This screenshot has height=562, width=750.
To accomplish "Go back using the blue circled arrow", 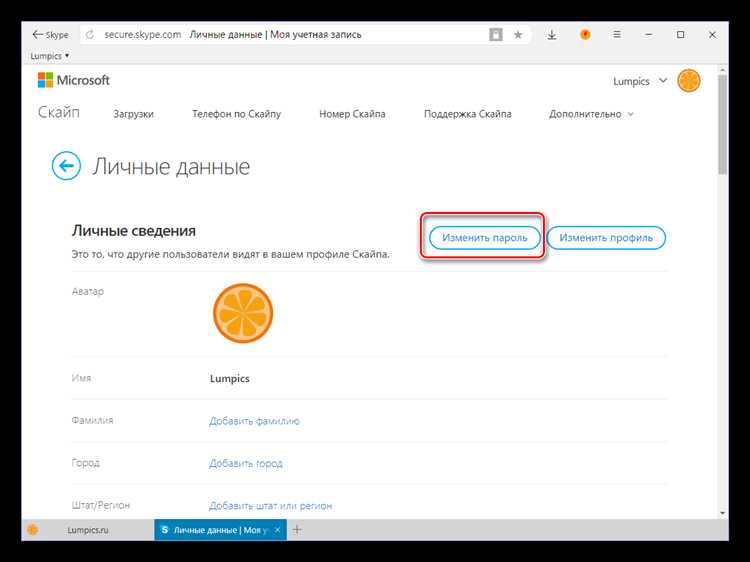I will pyautogui.click(x=66, y=166).
